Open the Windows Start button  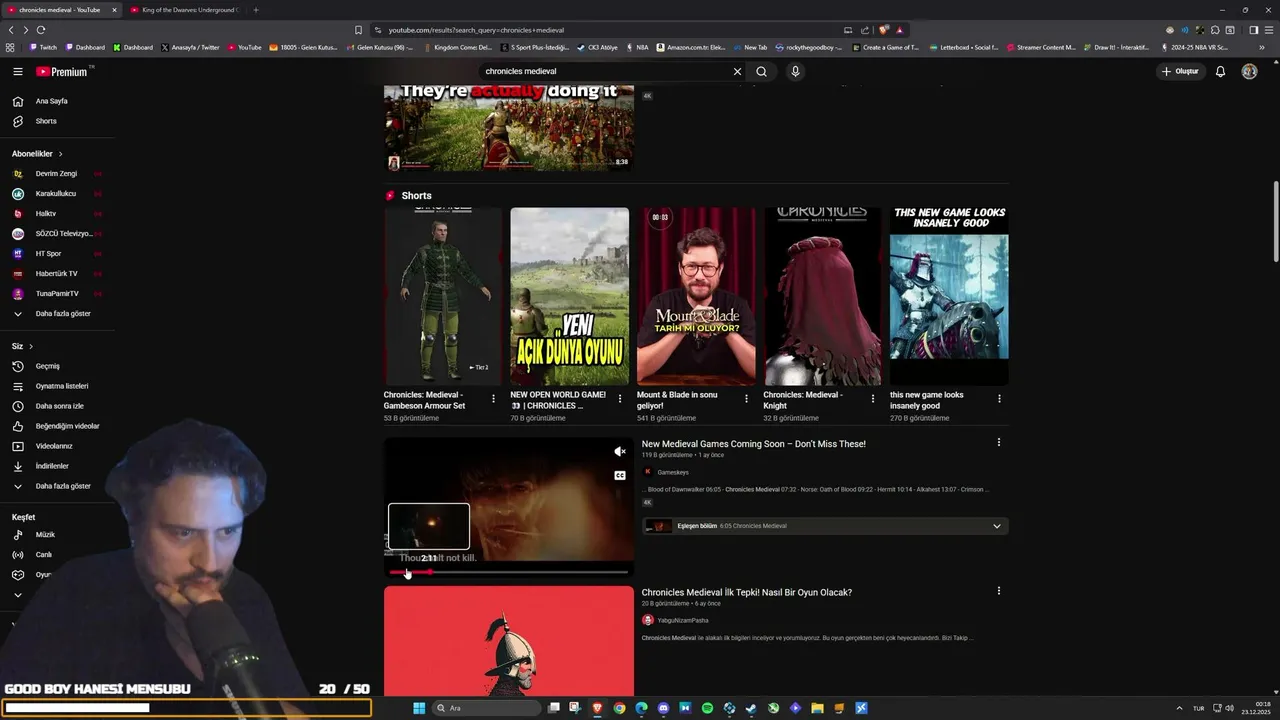coord(419,708)
